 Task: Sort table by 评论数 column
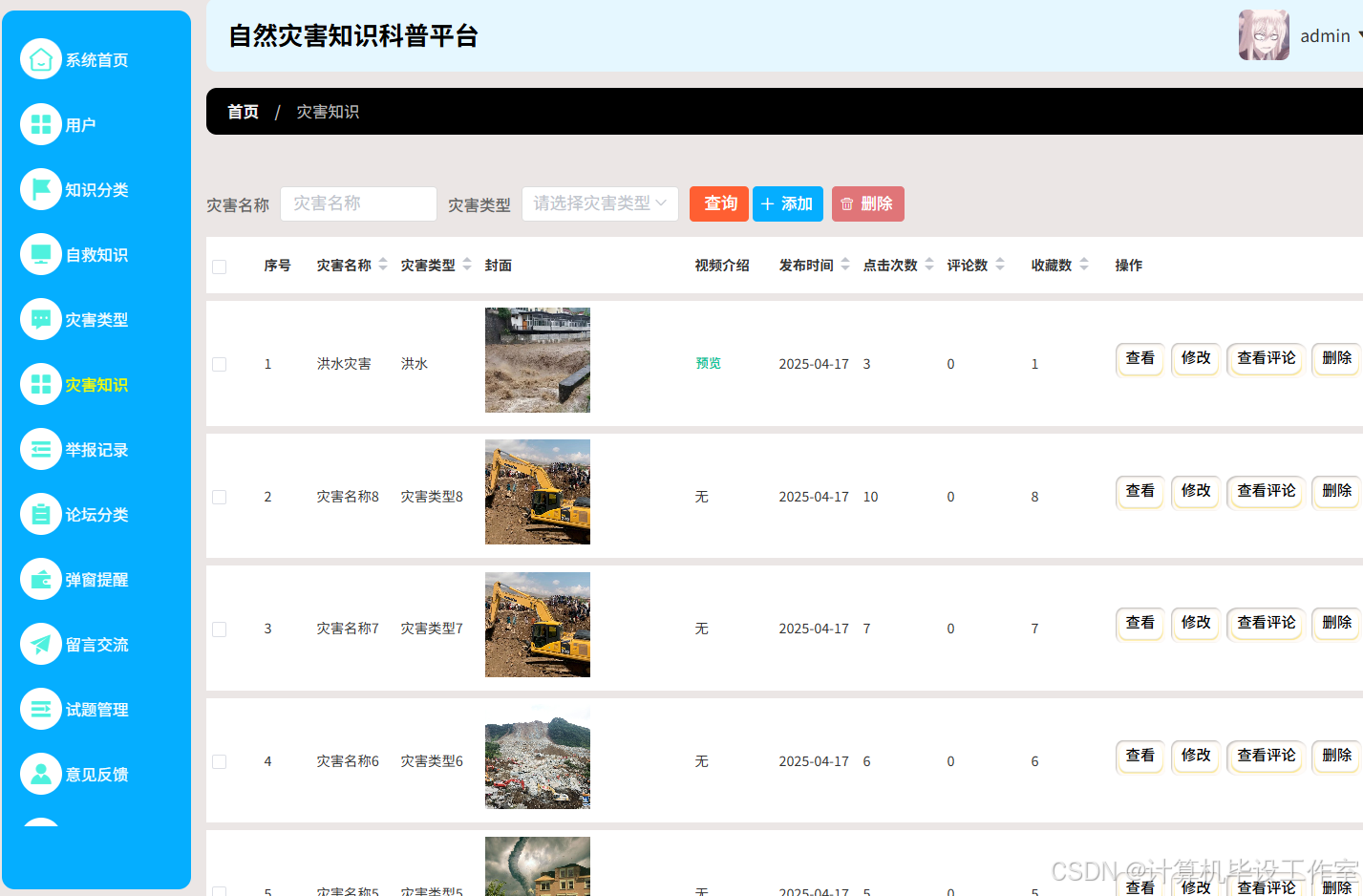[x=1000, y=265]
